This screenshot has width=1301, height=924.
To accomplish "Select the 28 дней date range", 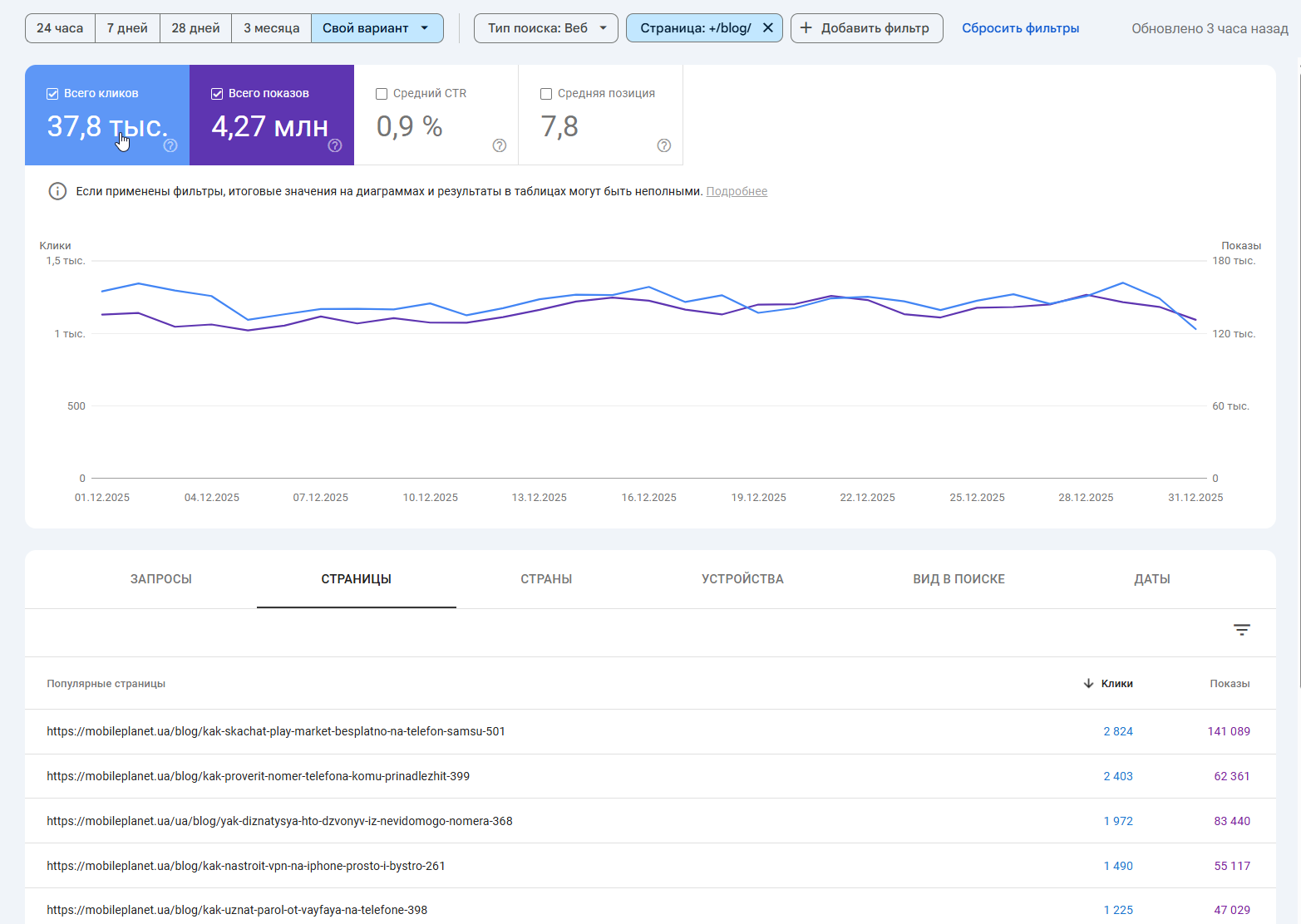I will pyautogui.click(x=195, y=28).
